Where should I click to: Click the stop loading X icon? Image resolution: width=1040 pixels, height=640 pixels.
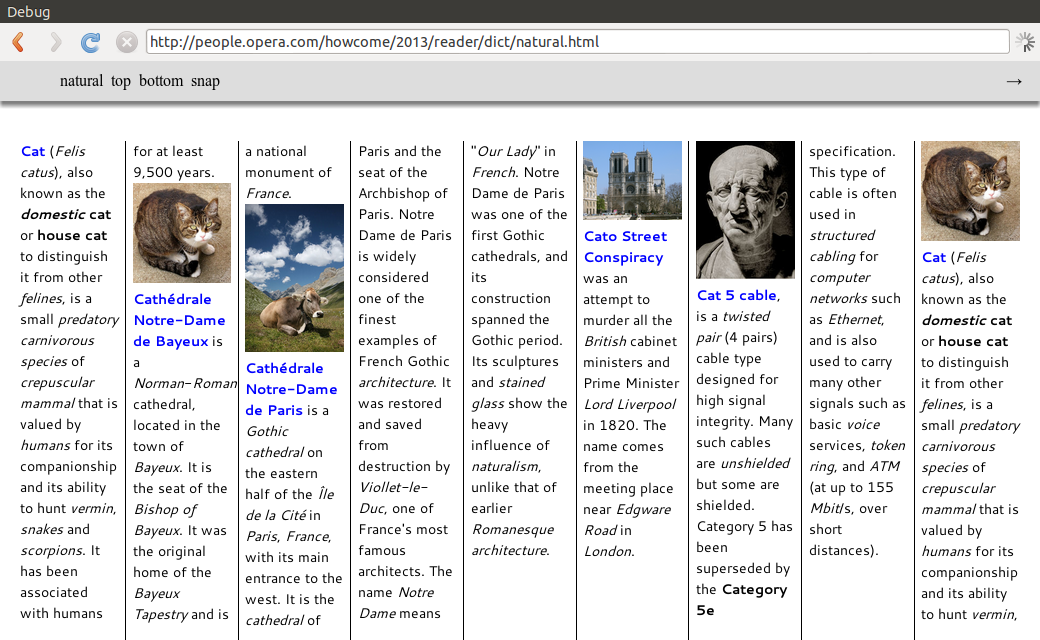point(126,42)
